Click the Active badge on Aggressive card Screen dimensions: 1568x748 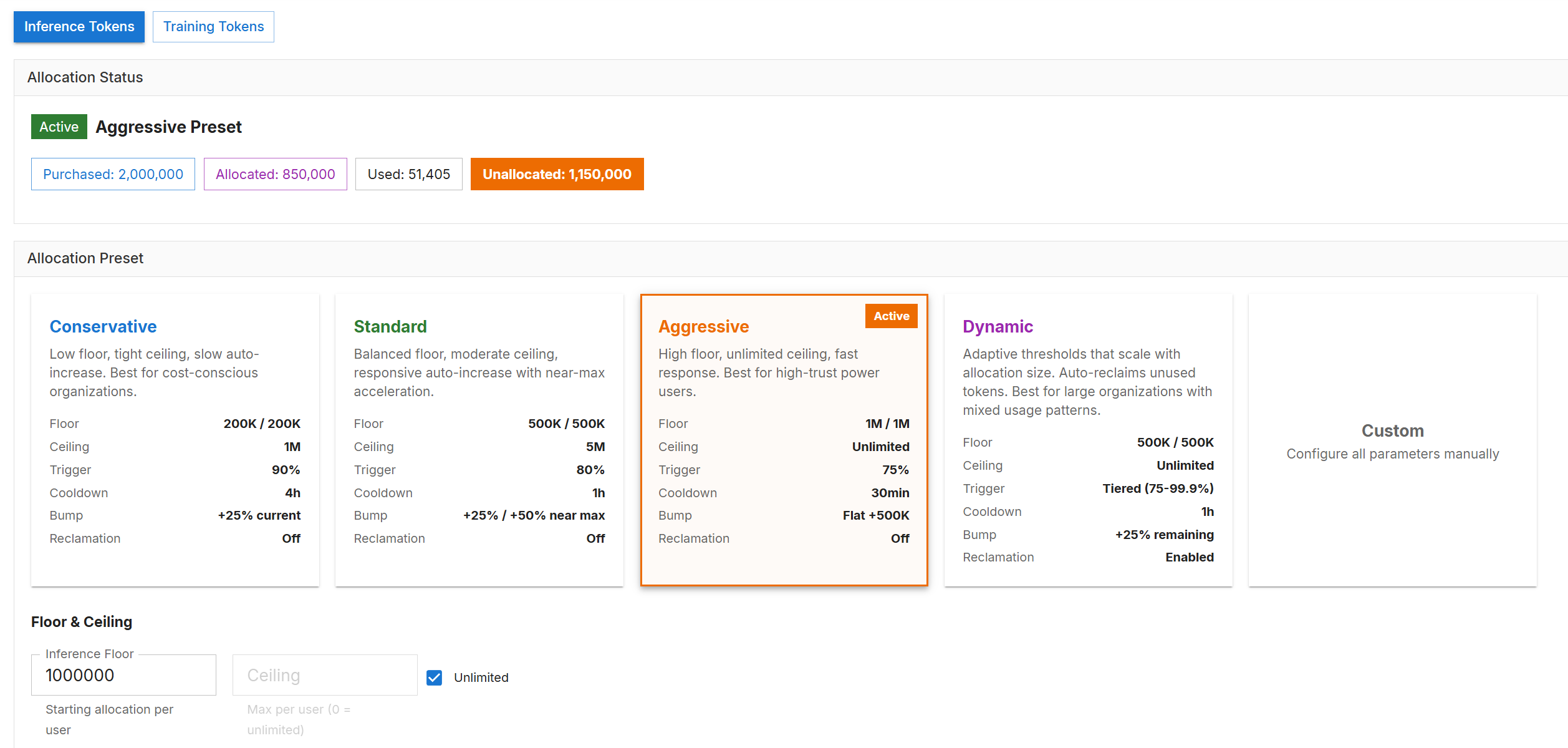891,316
